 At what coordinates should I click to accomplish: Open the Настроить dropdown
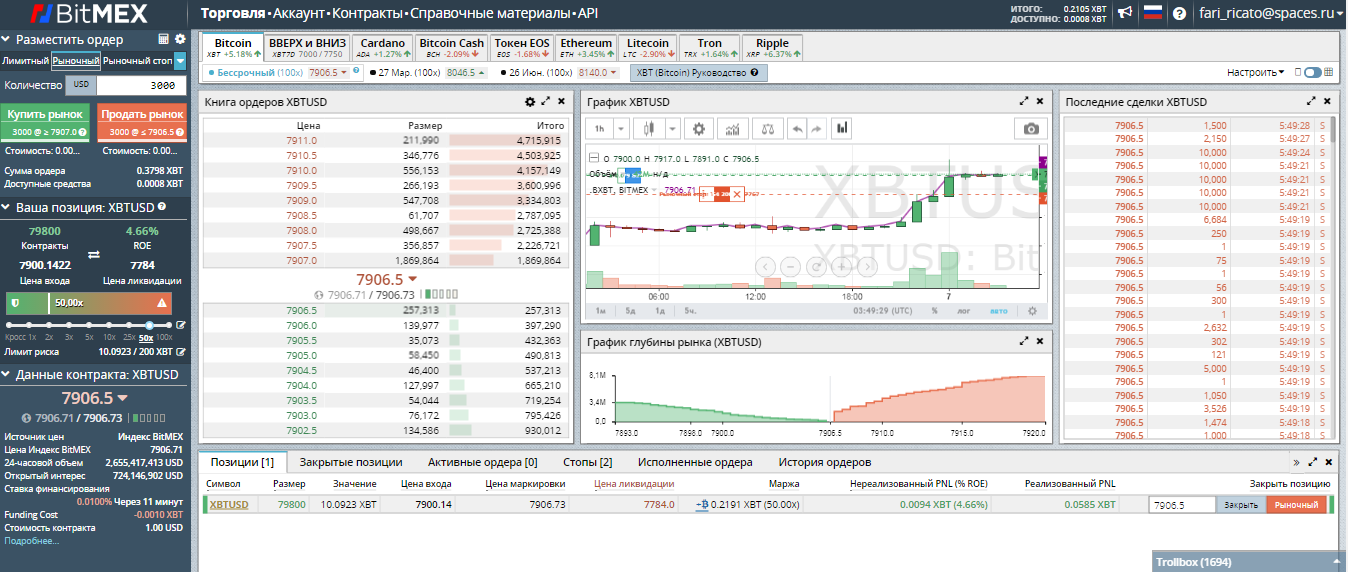click(x=1255, y=73)
